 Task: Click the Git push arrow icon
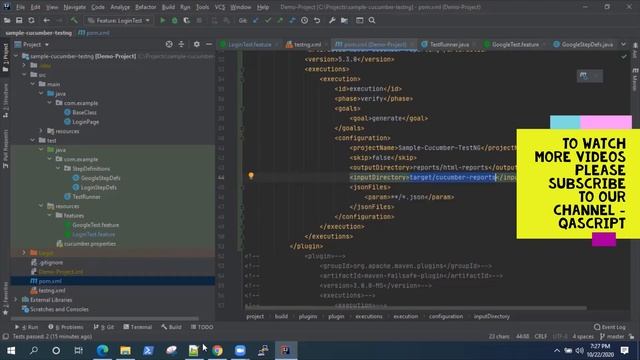tap(280, 20)
